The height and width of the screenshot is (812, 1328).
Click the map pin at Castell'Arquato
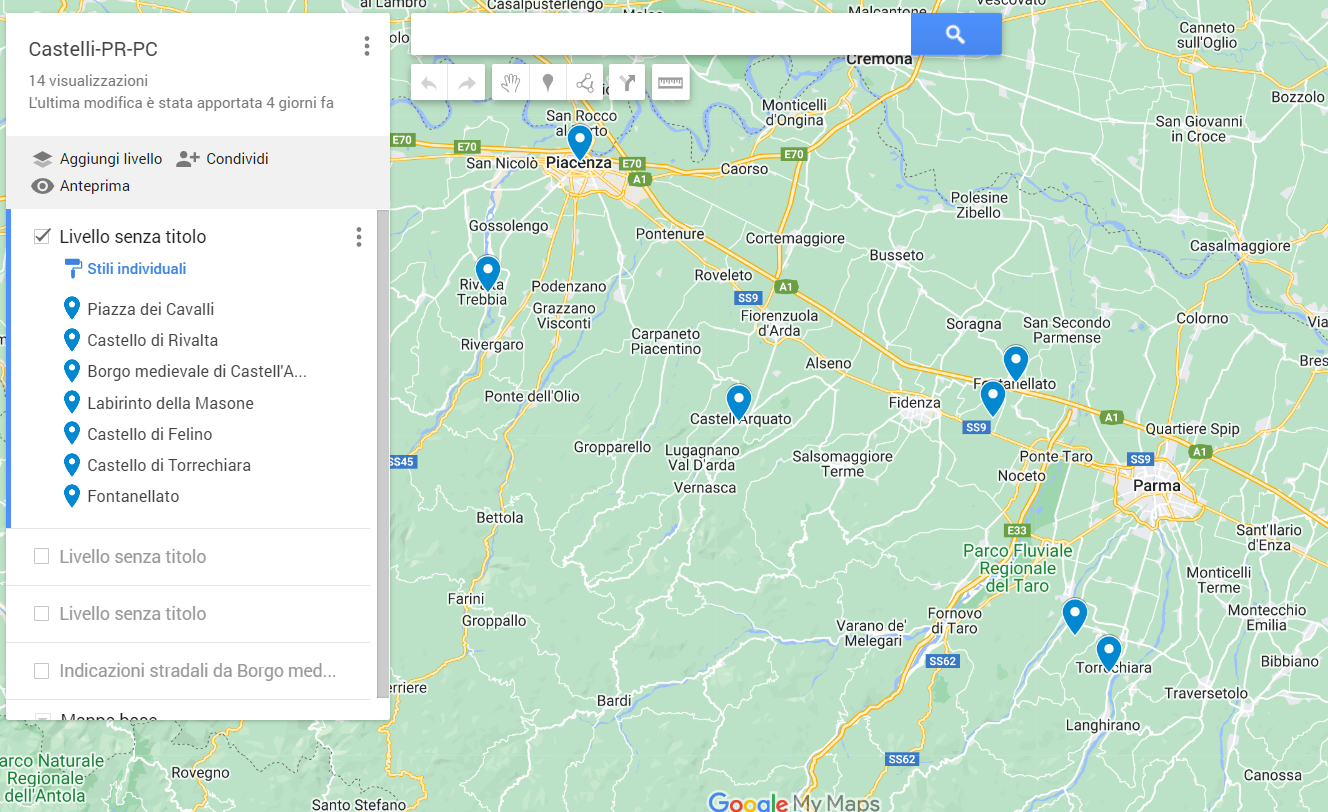(738, 401)
